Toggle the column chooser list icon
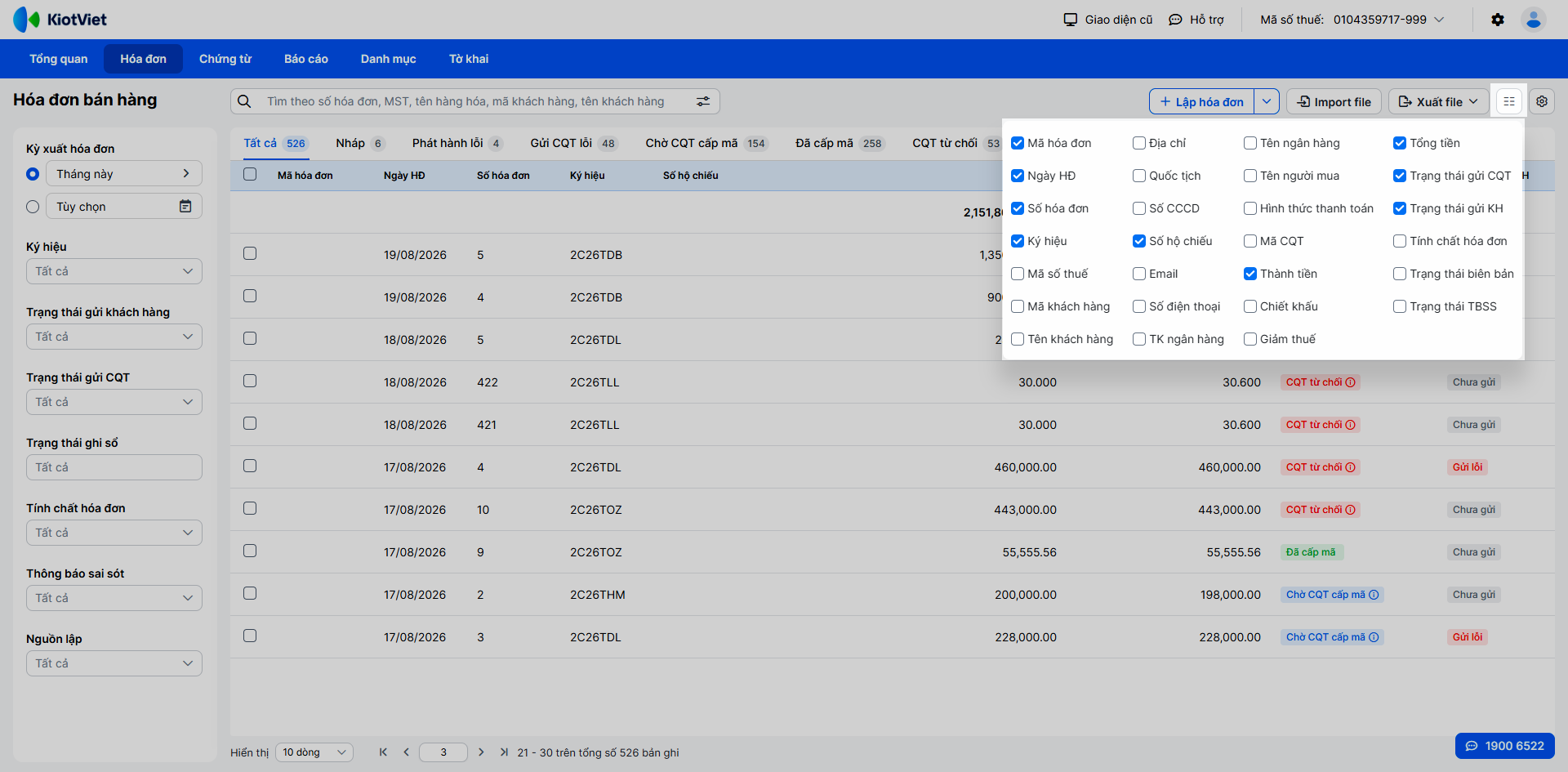 [1509, 101]
